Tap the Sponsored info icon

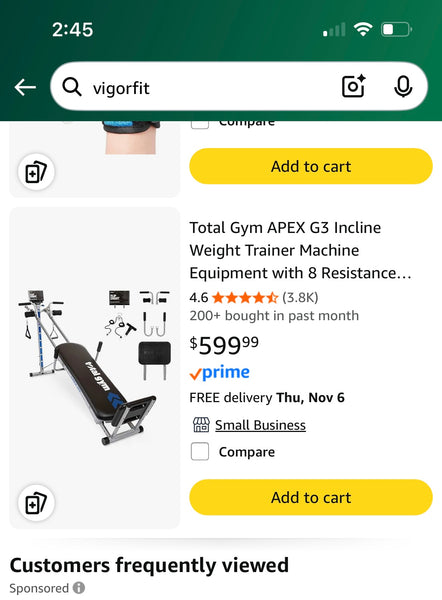click(x=79, y=587)
